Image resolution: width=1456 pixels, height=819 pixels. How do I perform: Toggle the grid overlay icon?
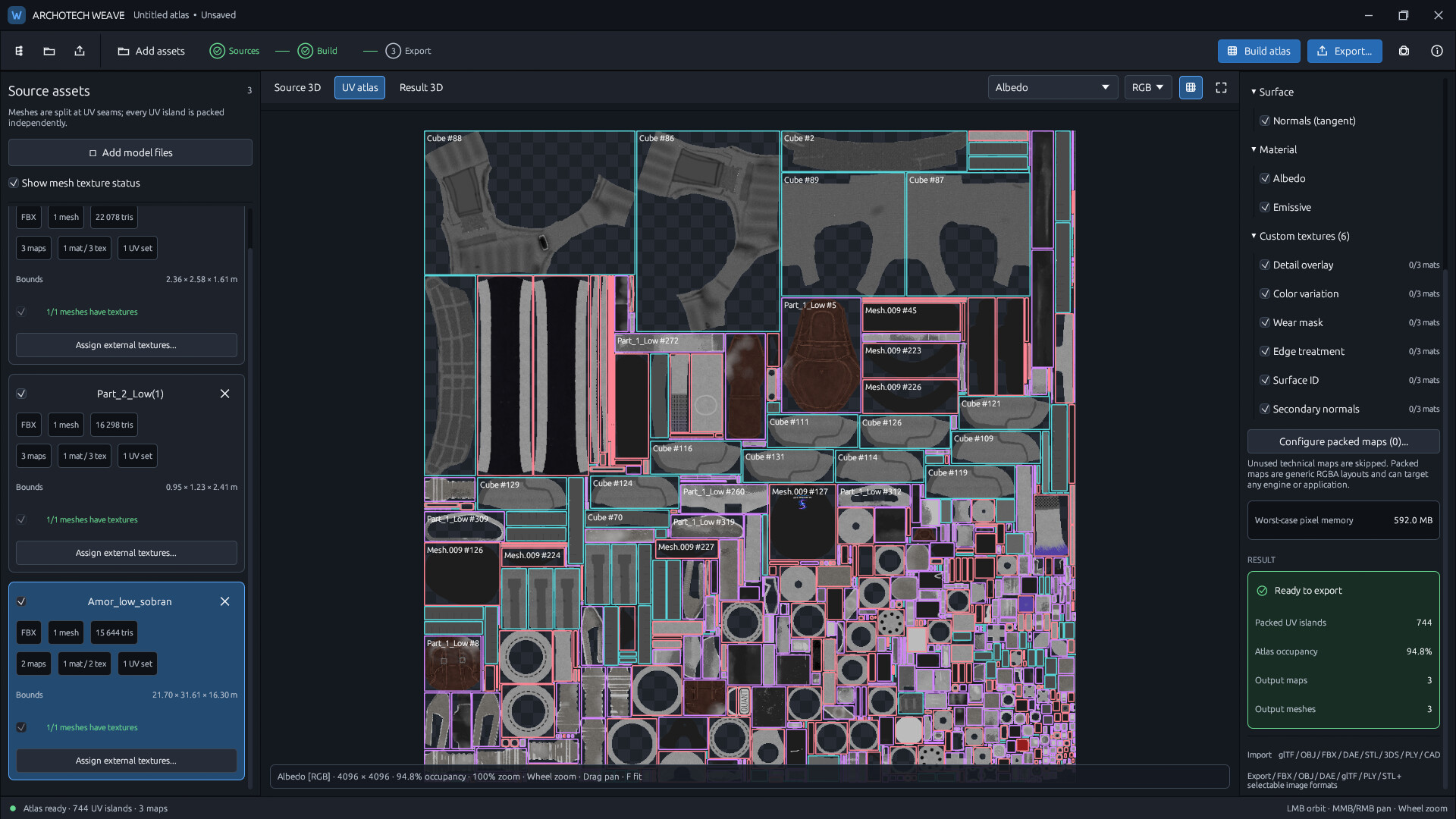tap(1191, 87)
